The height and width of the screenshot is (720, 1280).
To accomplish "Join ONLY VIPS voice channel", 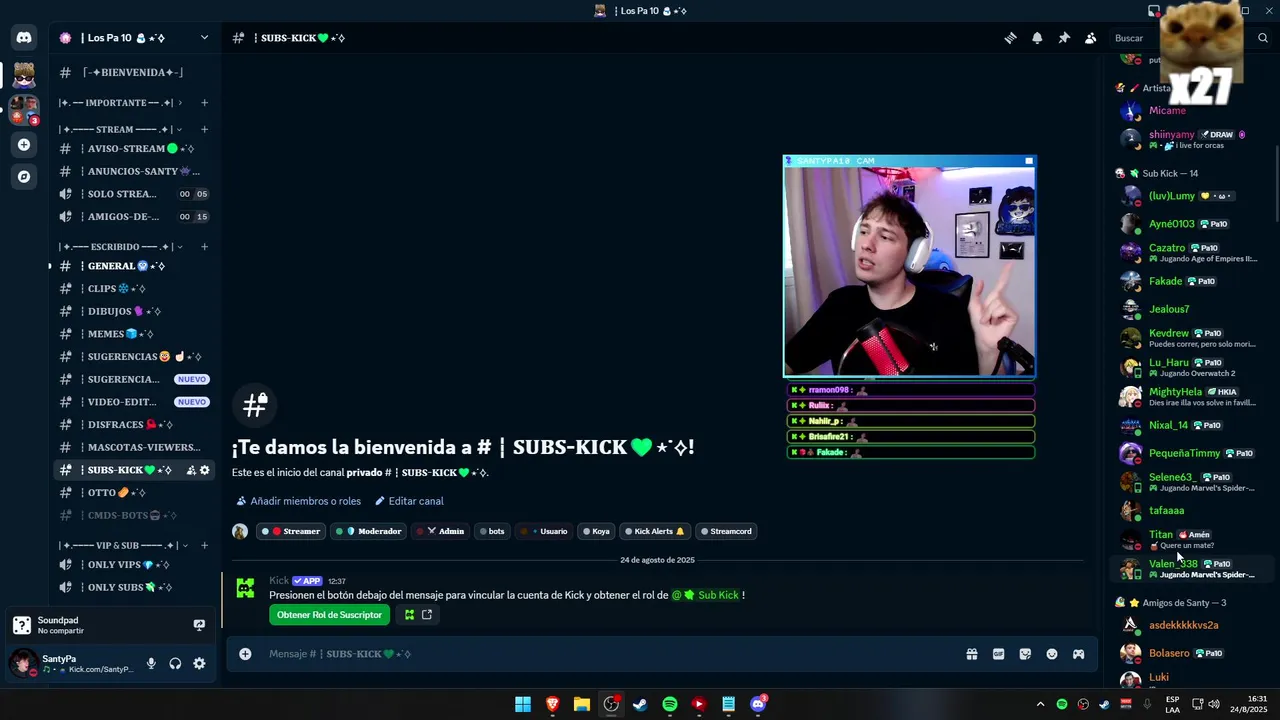I will pos(133,565).
